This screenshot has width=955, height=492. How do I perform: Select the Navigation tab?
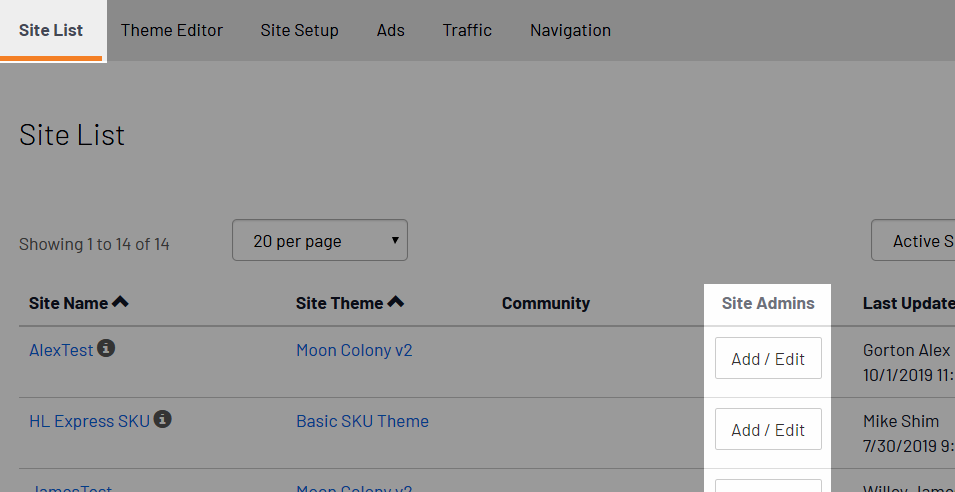pyautogui.click(x=570, y=30)
